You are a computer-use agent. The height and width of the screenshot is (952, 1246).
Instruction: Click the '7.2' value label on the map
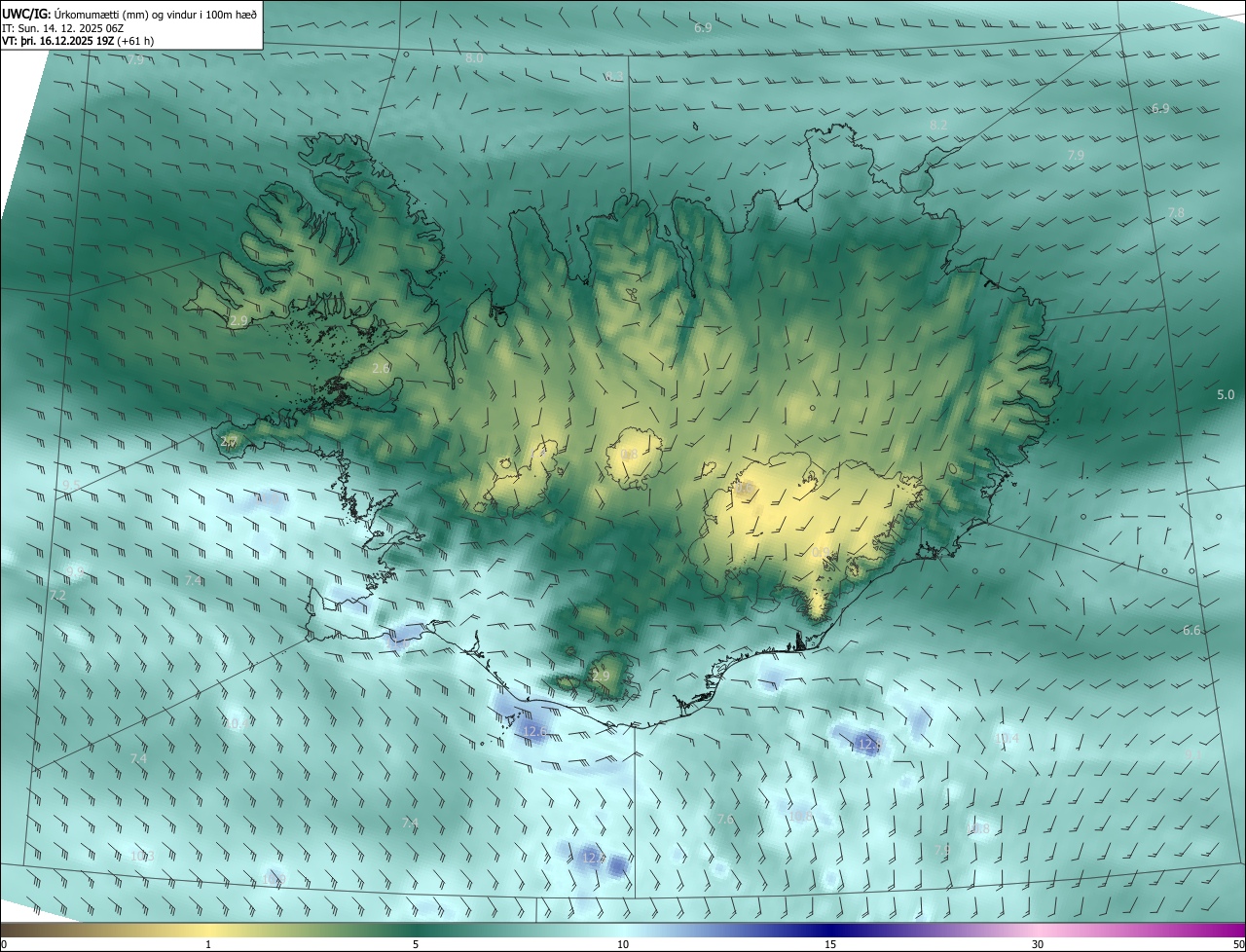click(57, 595)
